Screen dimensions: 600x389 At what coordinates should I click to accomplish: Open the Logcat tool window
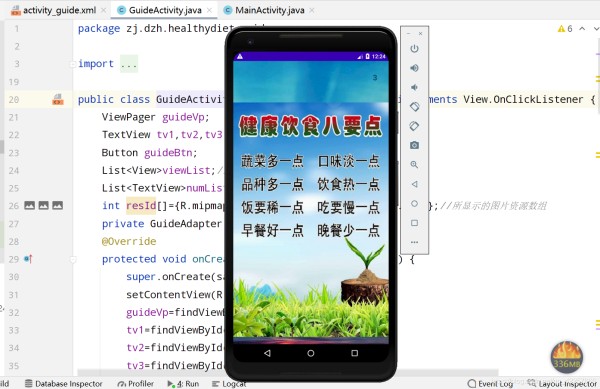[x=229, y=383]
